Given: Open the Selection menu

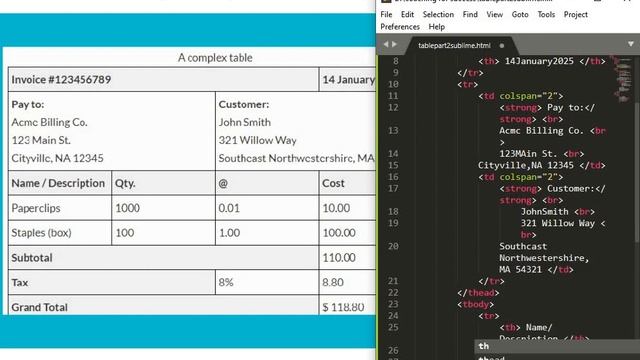Looking at the screenshot, I should point(438,14).
